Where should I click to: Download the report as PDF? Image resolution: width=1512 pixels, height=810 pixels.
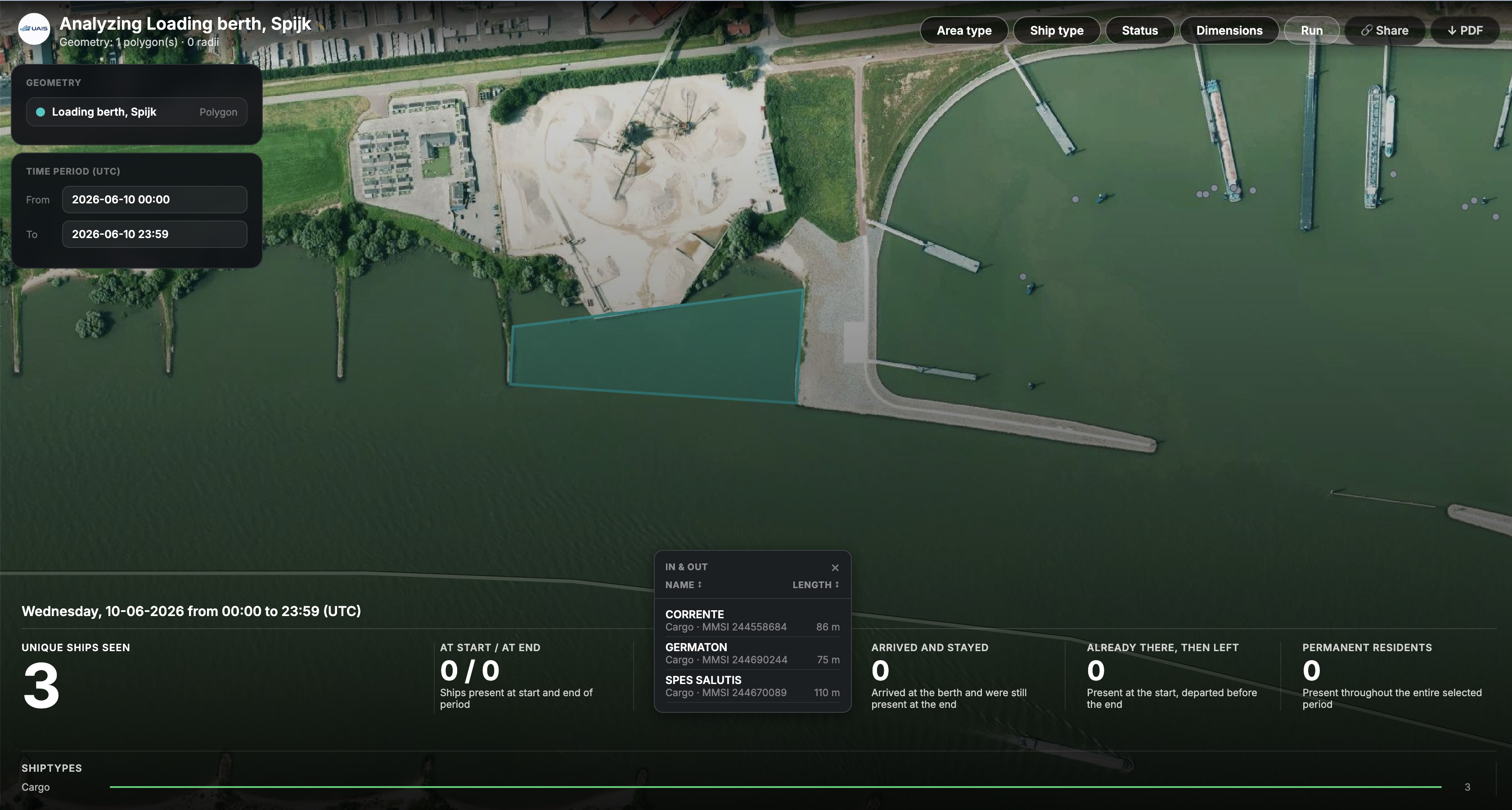[1465, 31]
